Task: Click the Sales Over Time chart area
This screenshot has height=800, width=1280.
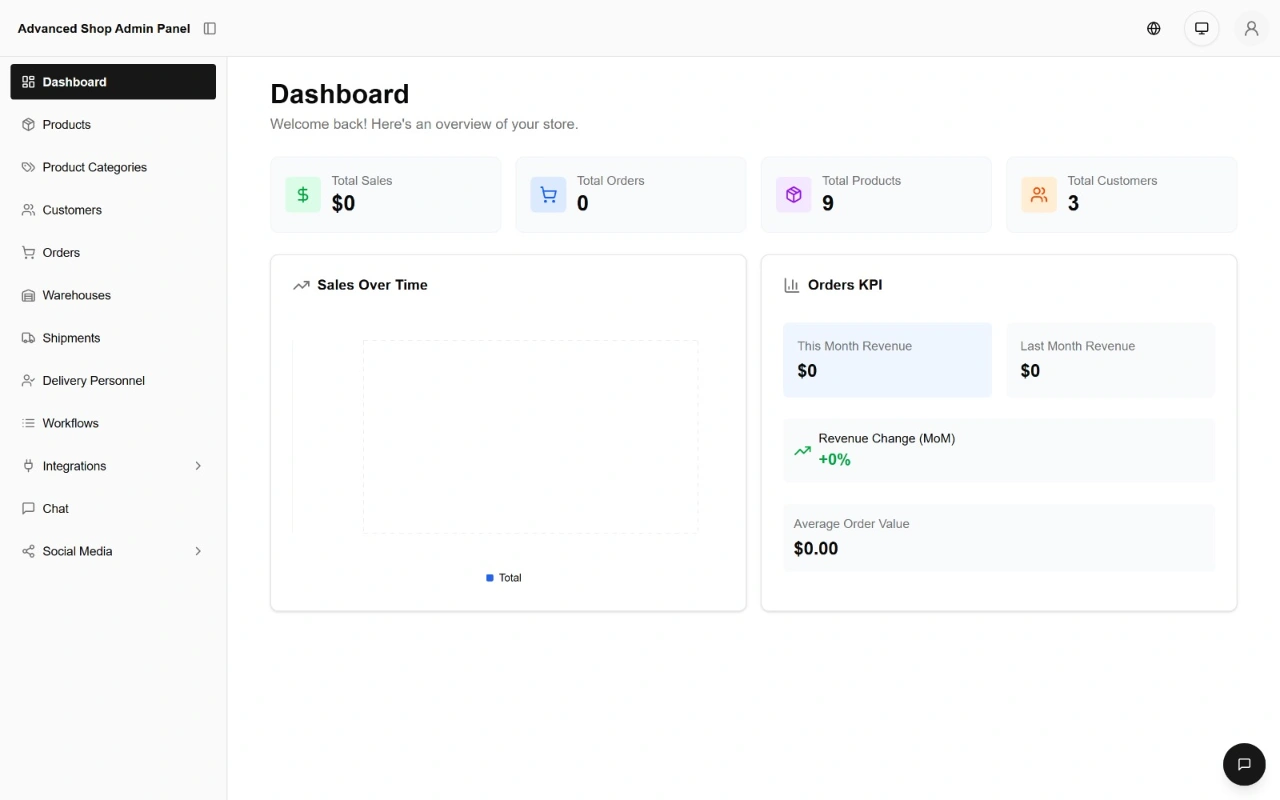Action: [x=530, y=437]
